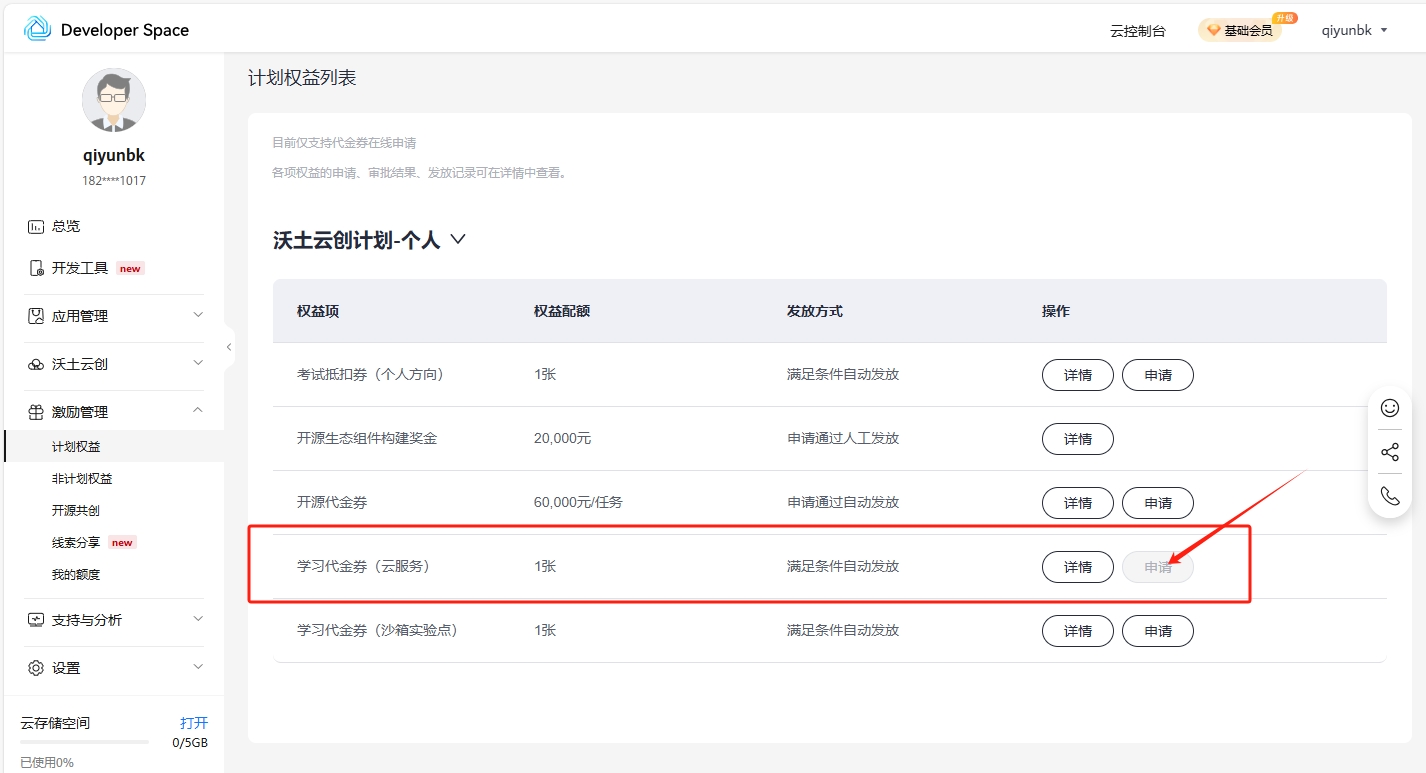Click the 开源代金券 row label
The height and width of the screenshot is (773, 1426).
tap(332, 502)
